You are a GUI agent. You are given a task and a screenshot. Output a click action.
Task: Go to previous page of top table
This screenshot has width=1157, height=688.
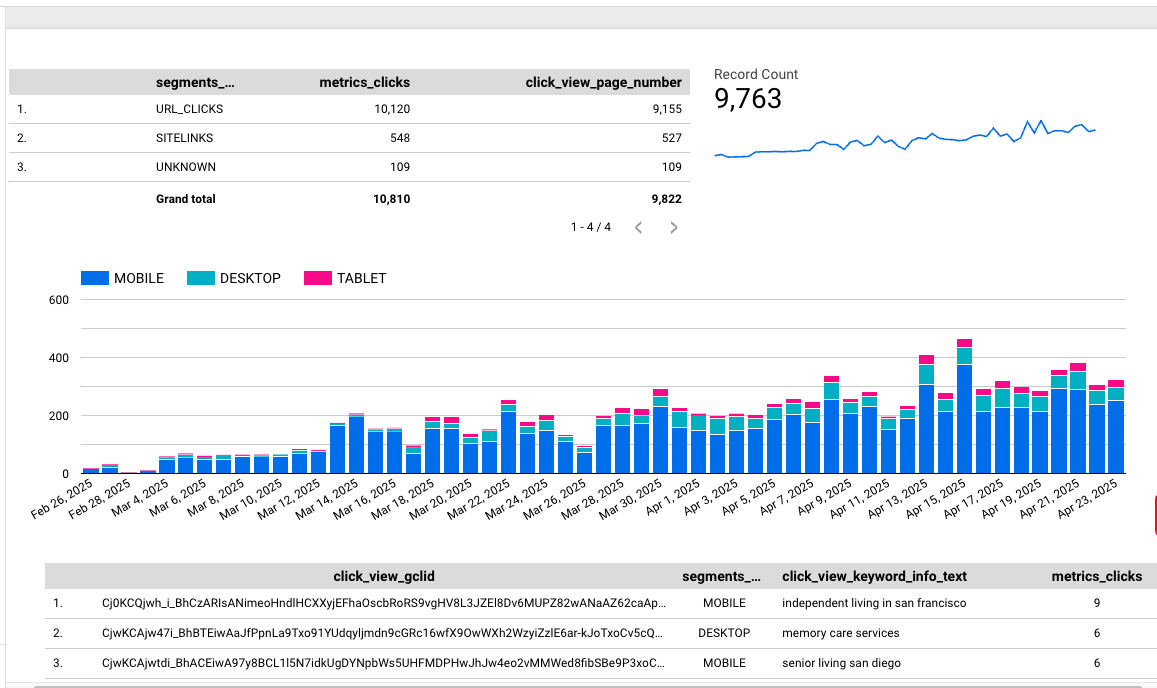[x=639, y=228]
